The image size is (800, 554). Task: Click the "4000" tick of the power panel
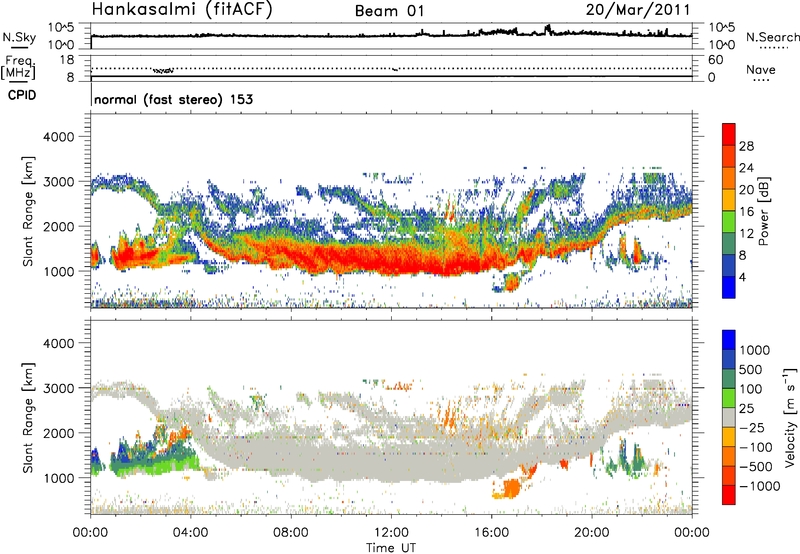(59, 137)
